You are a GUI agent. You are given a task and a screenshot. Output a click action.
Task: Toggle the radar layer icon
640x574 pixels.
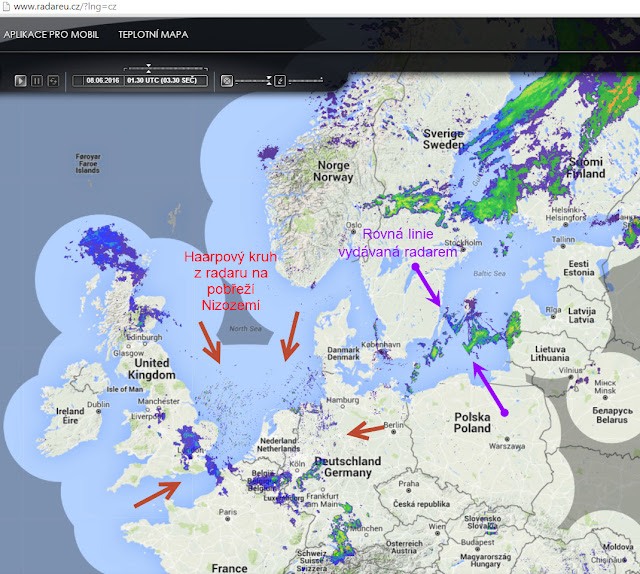click(227, 80)
